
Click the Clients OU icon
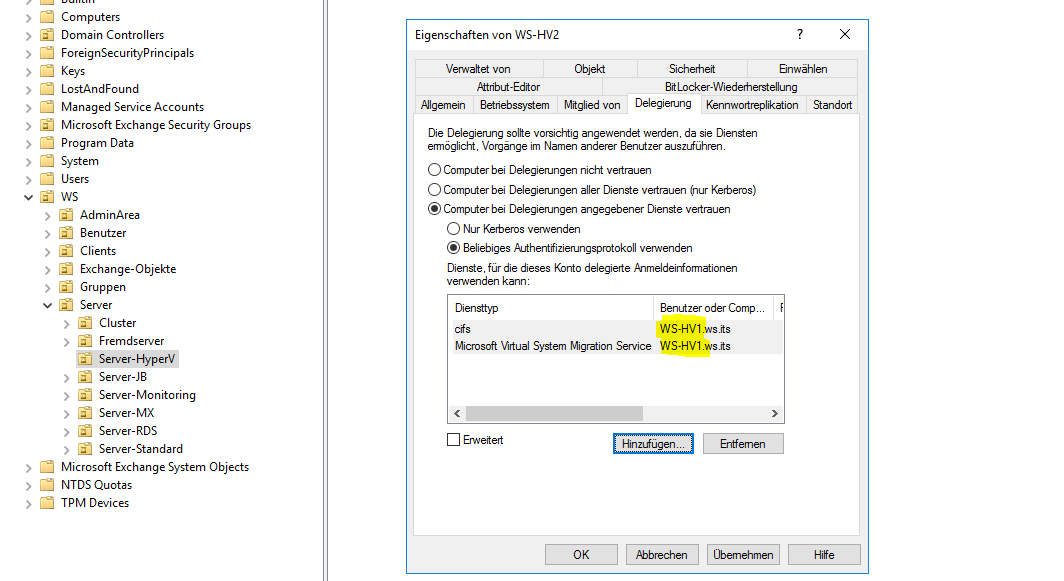66,250
